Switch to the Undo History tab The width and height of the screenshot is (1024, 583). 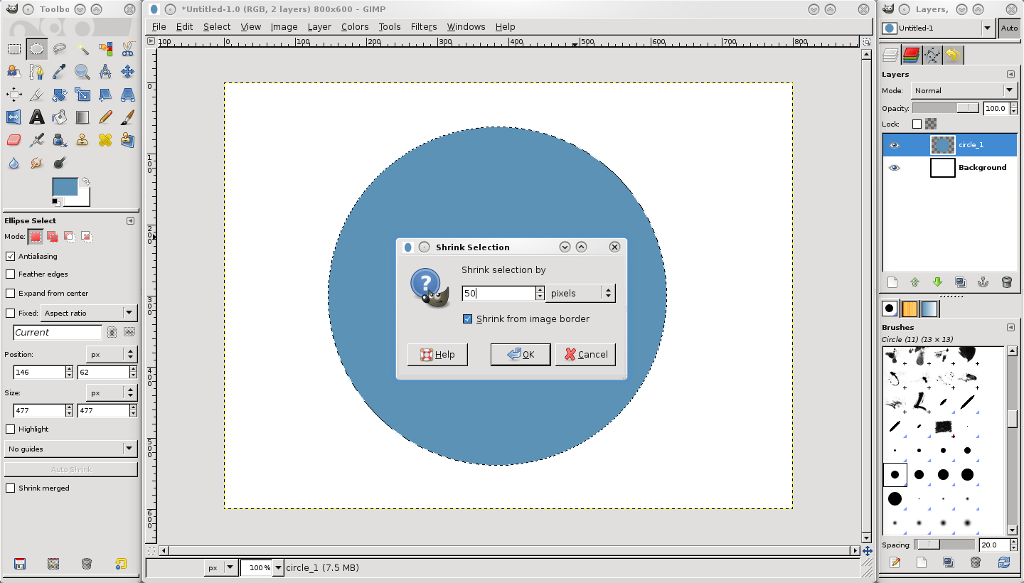[953, 55]
